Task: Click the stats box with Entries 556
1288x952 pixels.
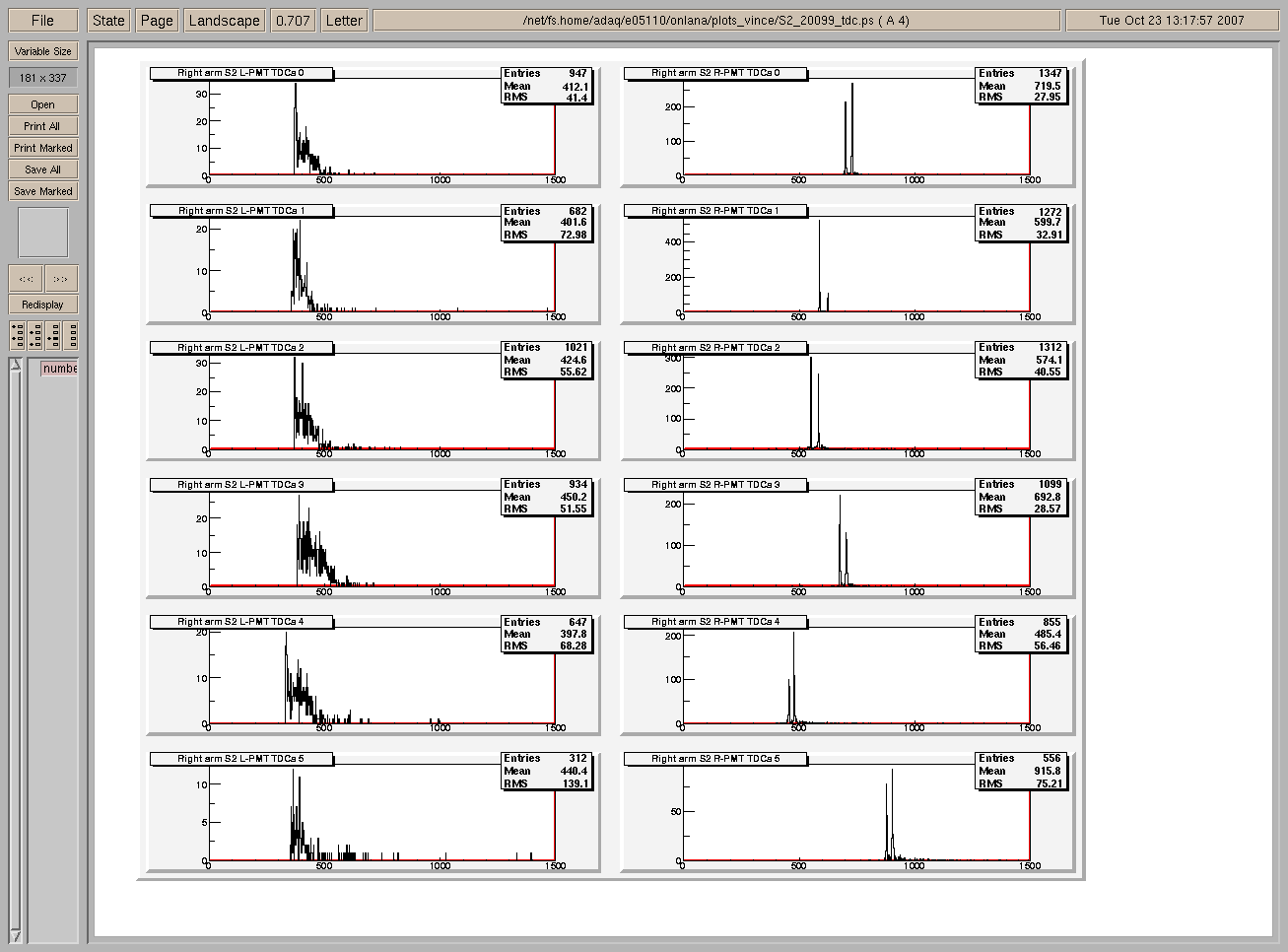Action: point(1021,771)
